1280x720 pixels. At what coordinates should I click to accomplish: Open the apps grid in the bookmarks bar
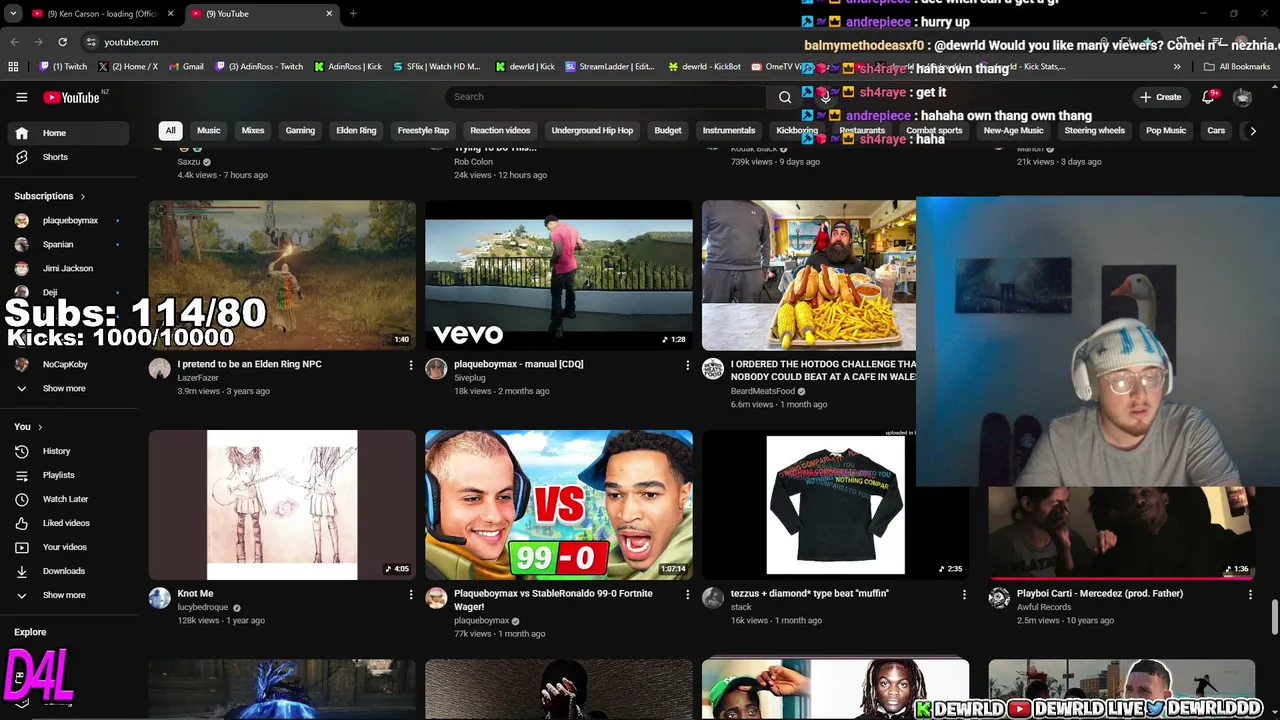(x=13, y=67)
